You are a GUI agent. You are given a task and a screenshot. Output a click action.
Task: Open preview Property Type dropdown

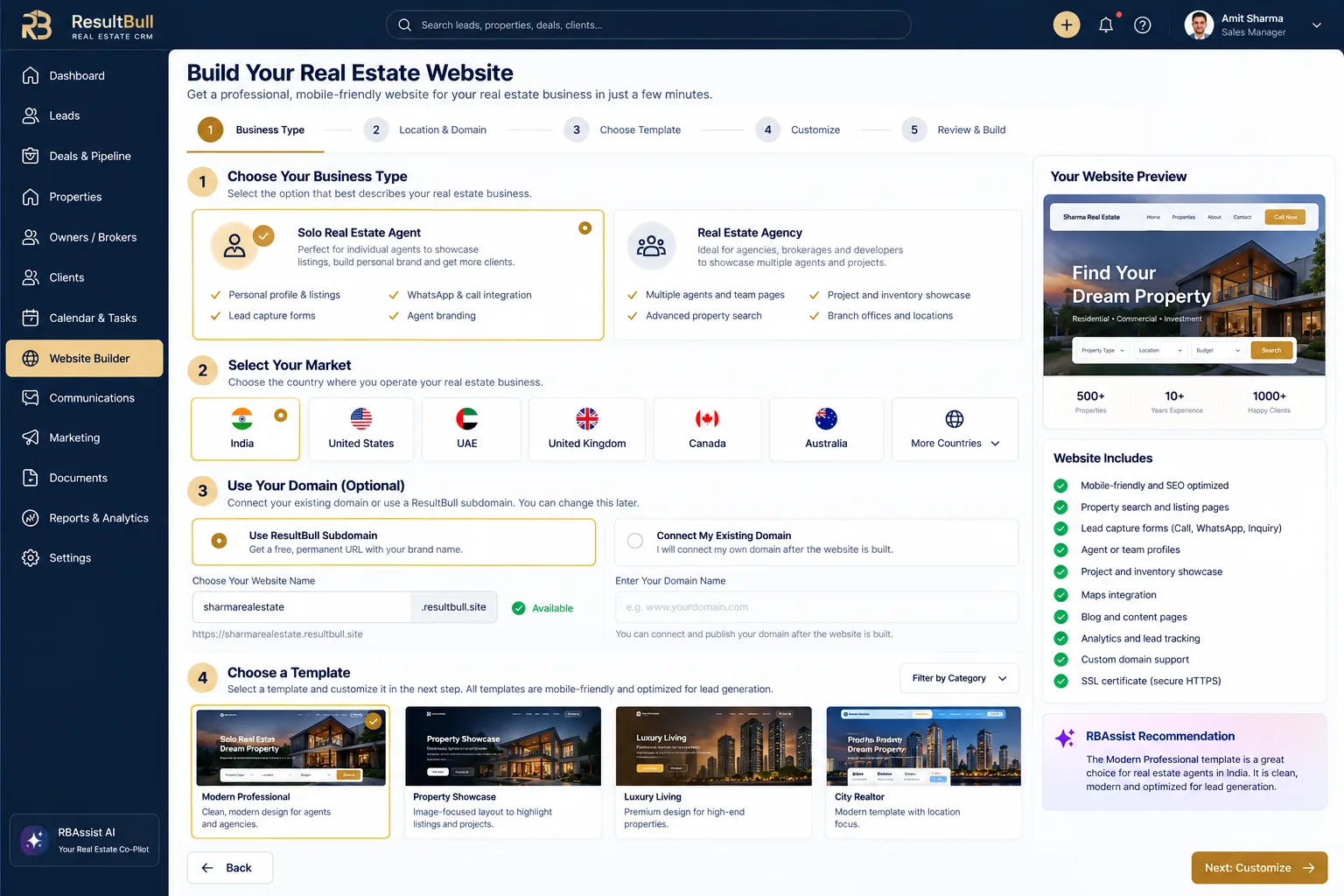point(1102,350)
